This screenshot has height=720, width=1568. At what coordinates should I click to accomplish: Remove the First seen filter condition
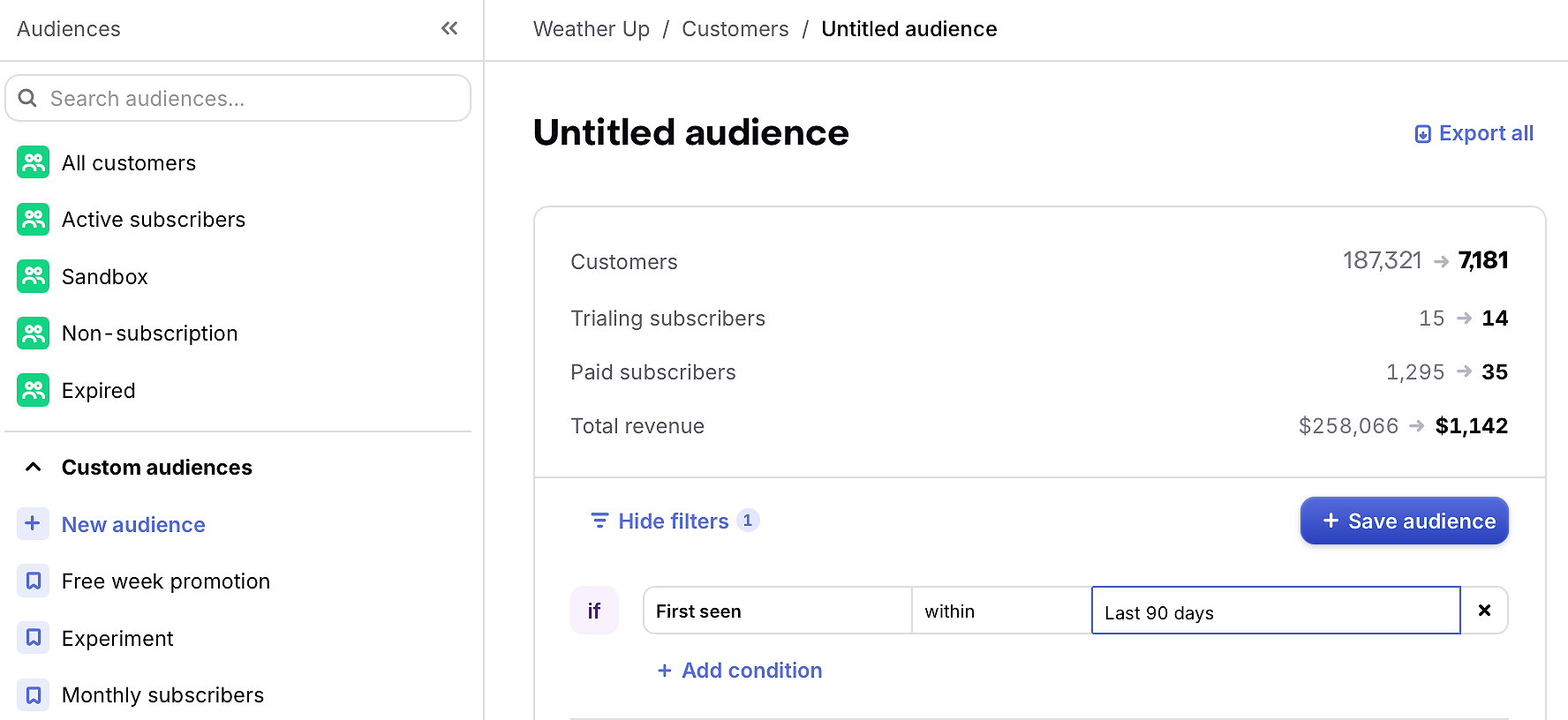1484,611
